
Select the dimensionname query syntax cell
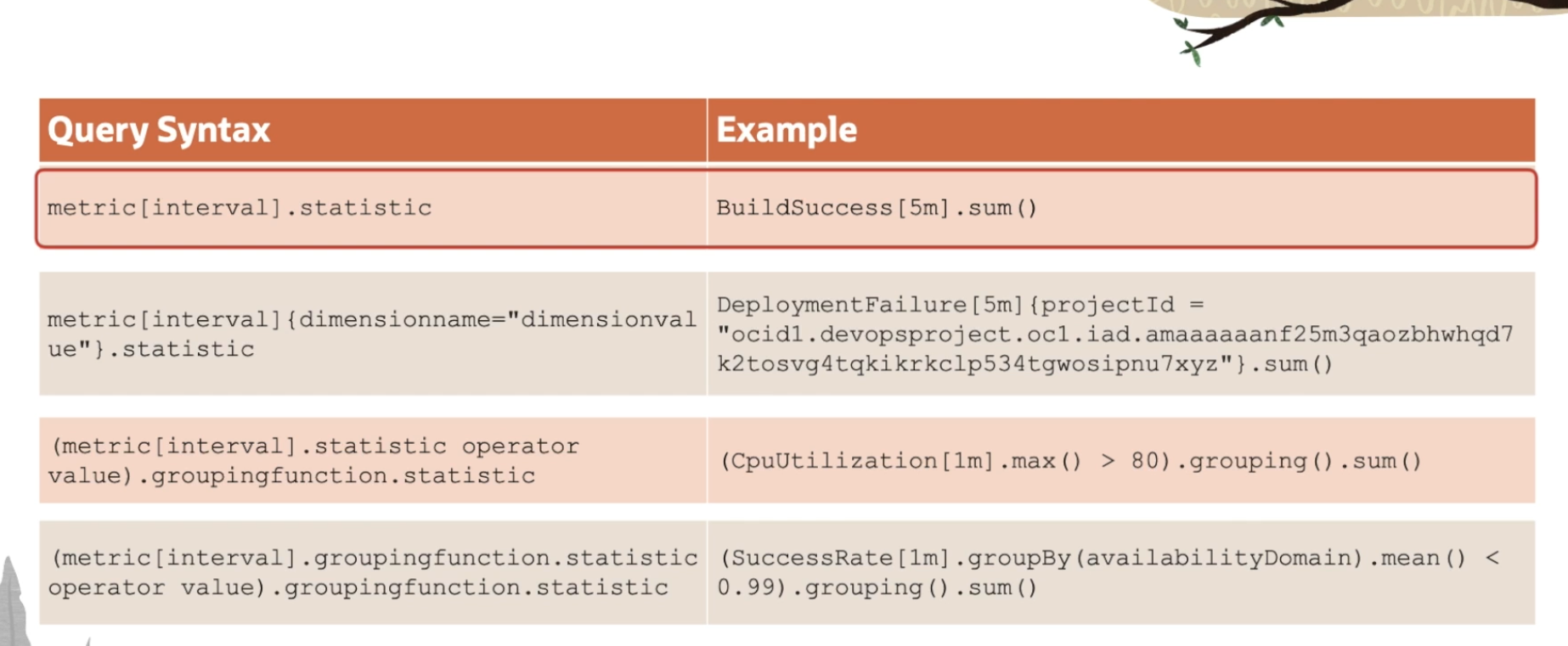(371, 334)
